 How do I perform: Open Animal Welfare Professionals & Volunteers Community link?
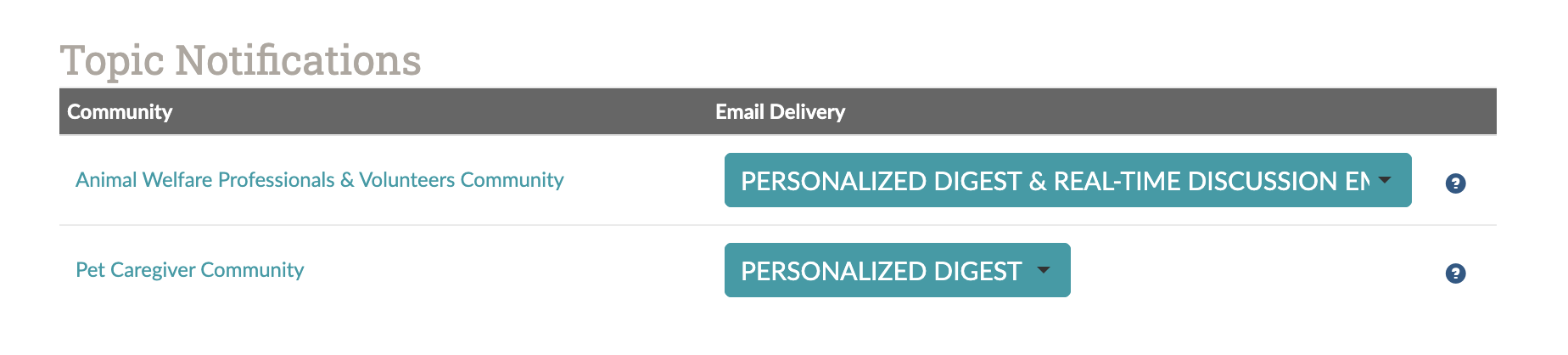(x=319, y=180)
